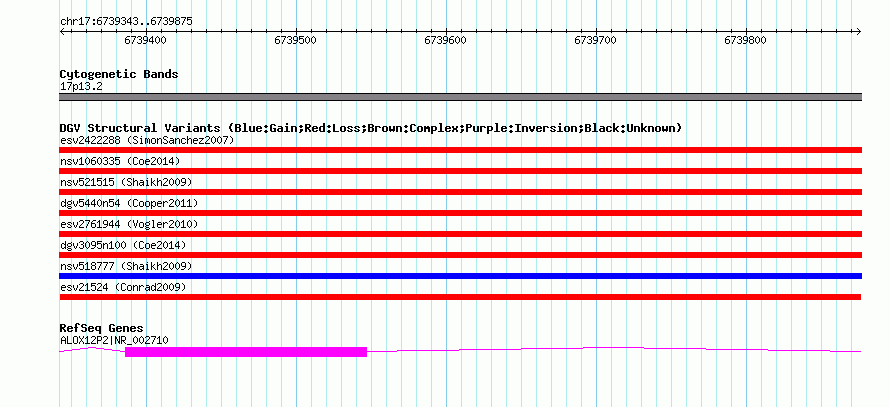Click the 6739800 ruler position
890x407 pixels.
tap(746, 40)
